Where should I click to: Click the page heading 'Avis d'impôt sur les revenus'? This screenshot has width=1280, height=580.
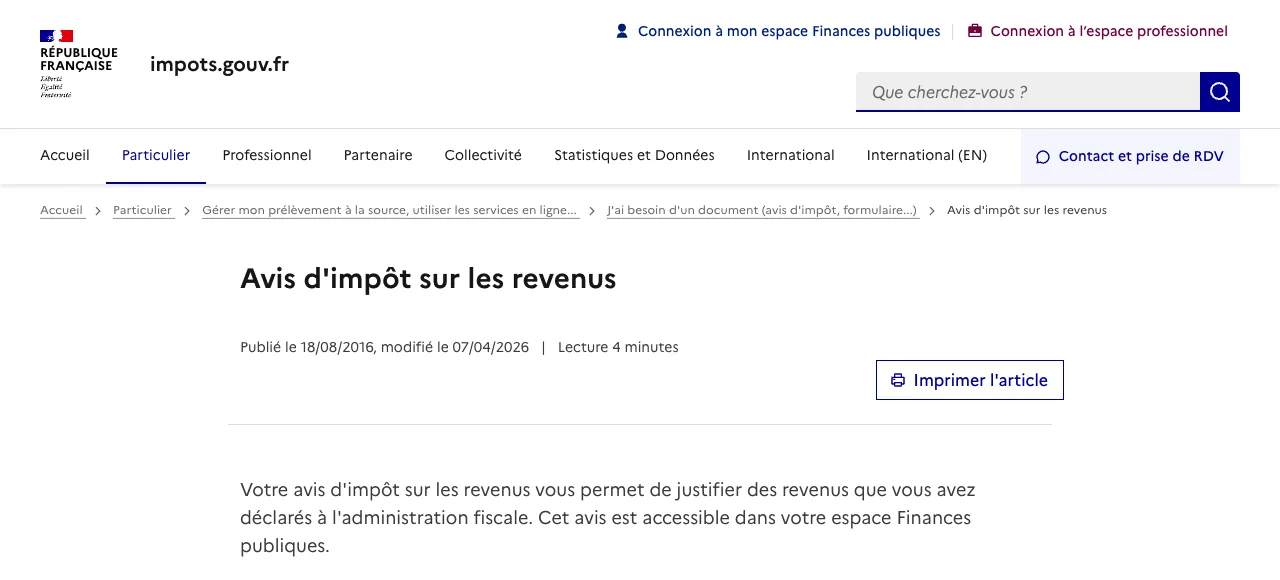point(428,279)
